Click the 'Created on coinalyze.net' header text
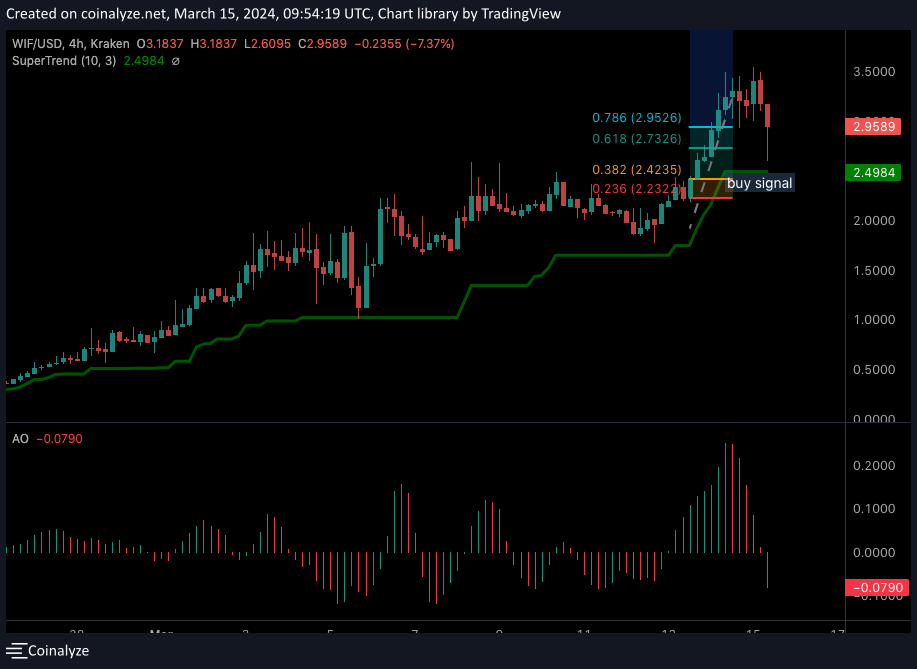 coord(86,13)
